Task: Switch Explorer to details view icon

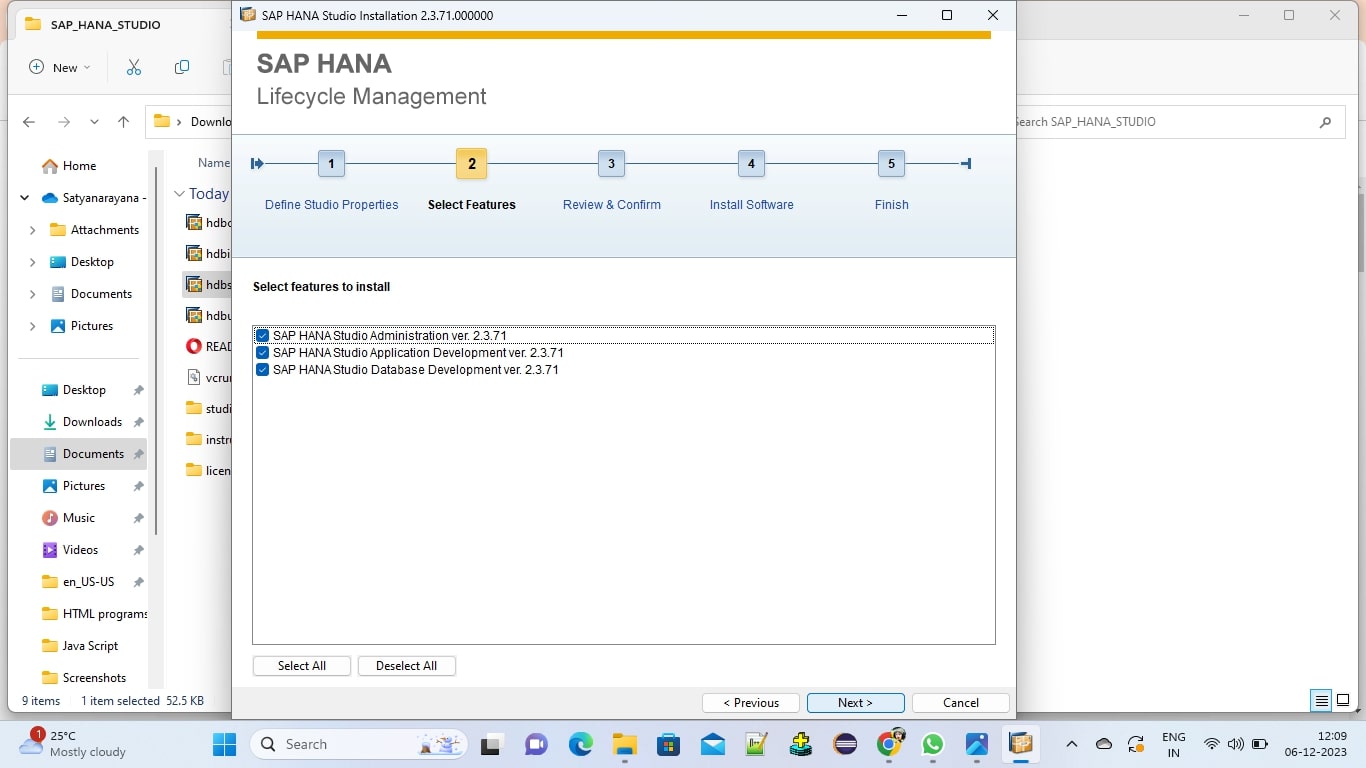Action: coord(1322,700)
